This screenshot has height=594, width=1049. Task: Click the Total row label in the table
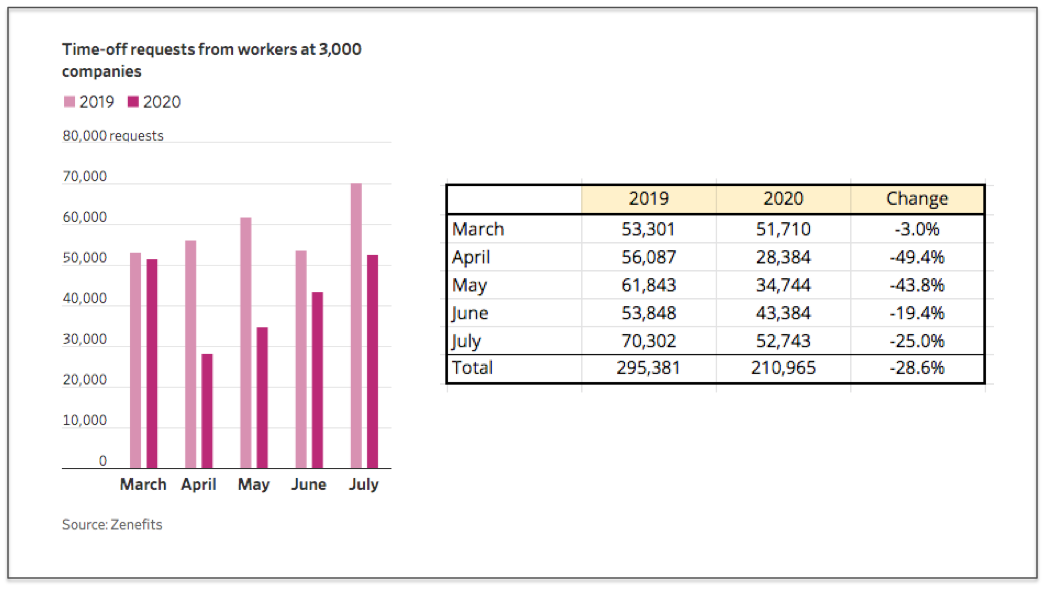(x=472, y=368)
